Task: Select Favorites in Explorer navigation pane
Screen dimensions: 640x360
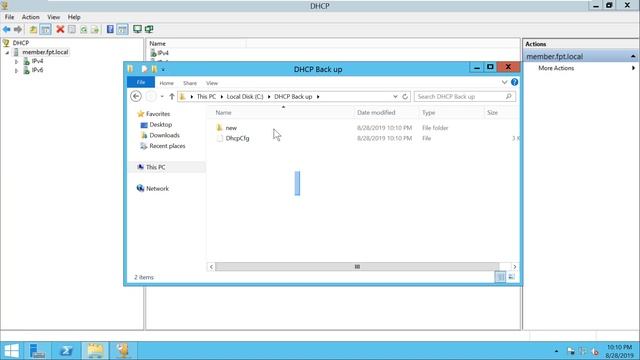Action: 158,114
